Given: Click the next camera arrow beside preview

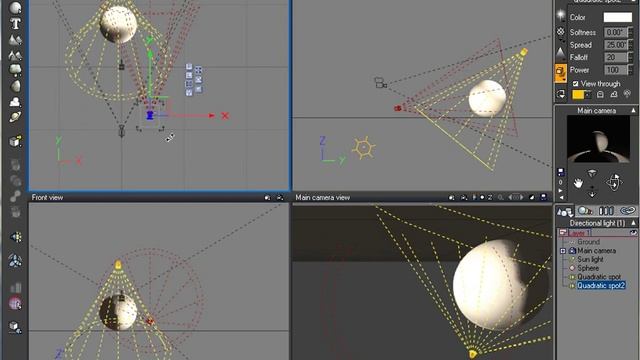Looking at the screenshot, I should point(560,190).
